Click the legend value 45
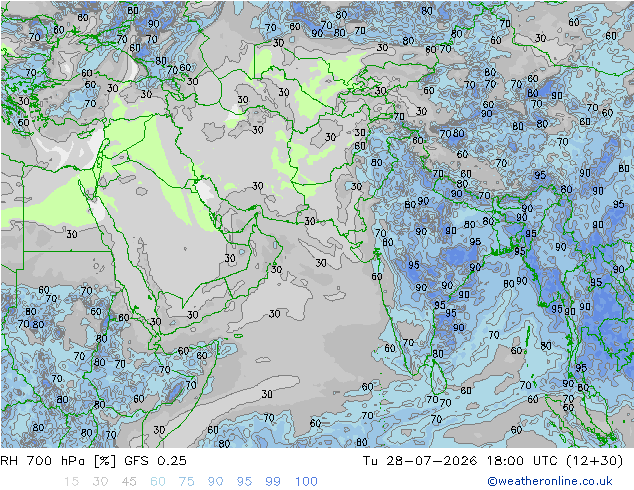Screen dimensions: 634x490 point(129,482)
